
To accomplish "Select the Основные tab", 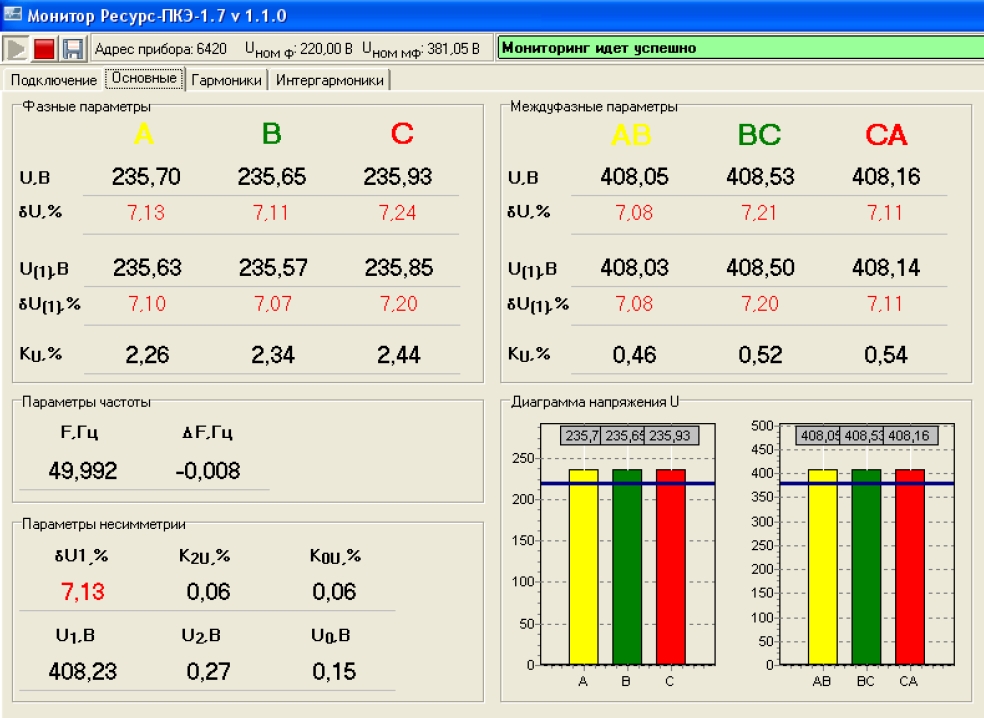I will tap(144, 78).
